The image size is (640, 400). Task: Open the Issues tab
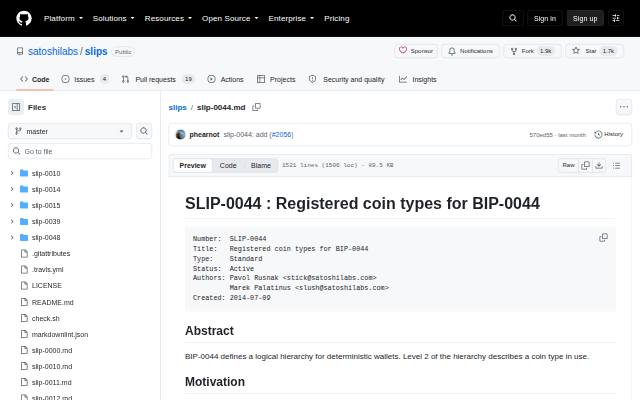coord(84,79)
